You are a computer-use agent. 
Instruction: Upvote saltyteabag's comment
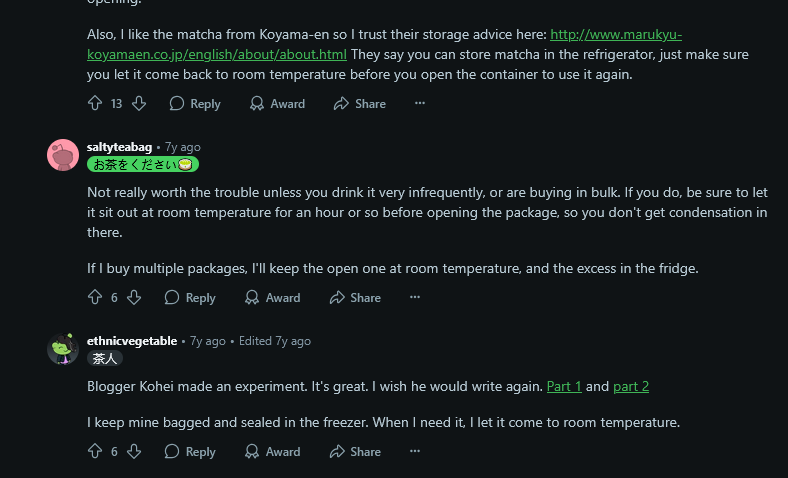click(95, 298)
